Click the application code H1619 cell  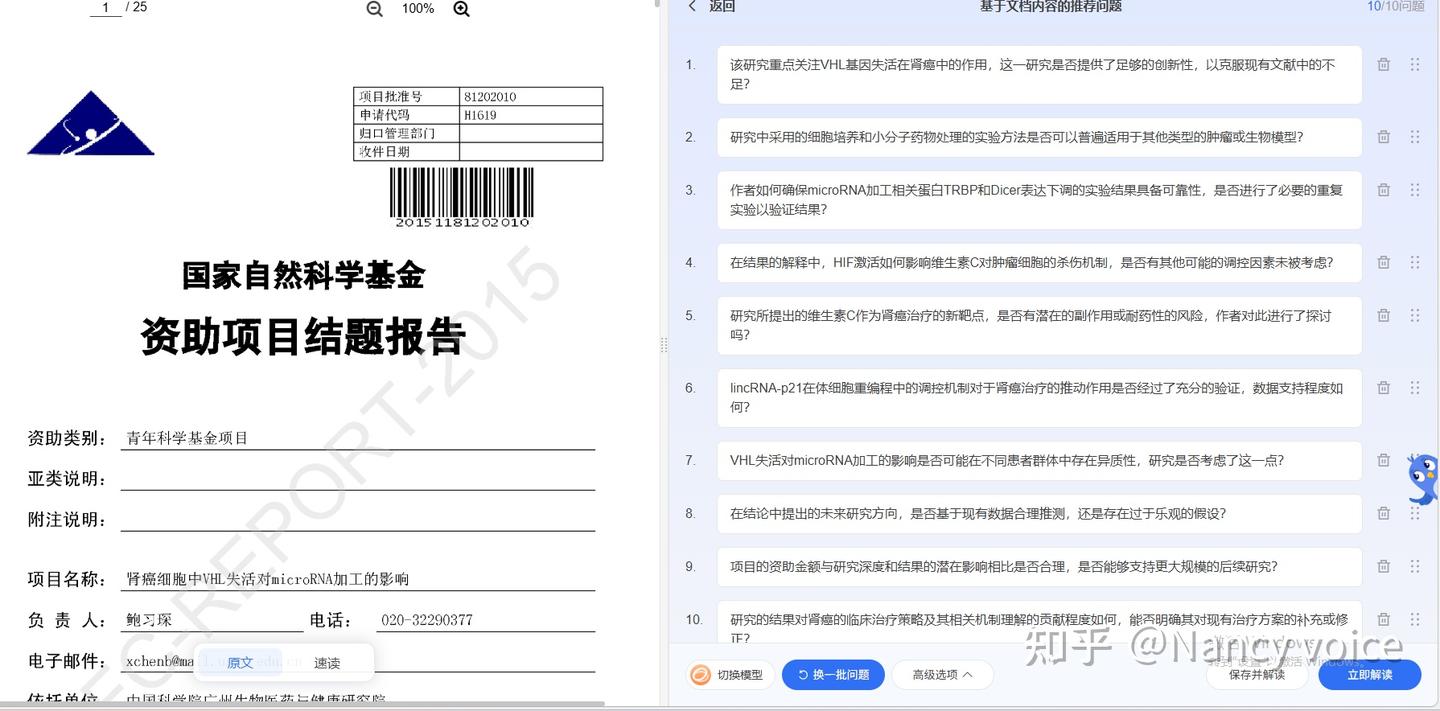coord(531,115)
